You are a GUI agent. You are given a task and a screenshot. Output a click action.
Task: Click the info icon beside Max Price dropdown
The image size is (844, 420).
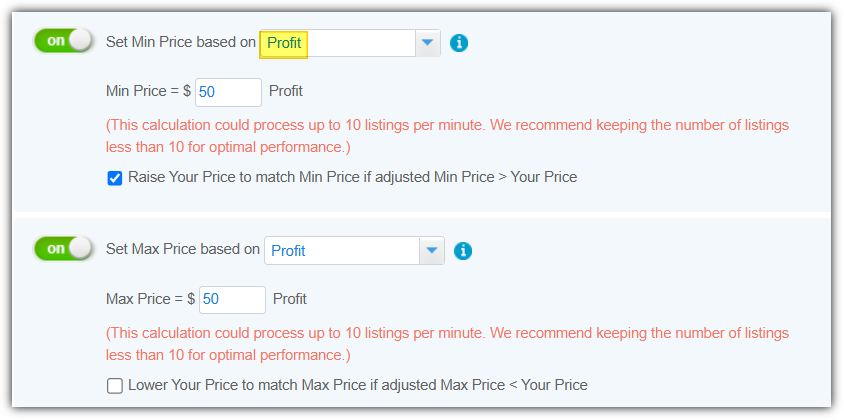point(463,250)
